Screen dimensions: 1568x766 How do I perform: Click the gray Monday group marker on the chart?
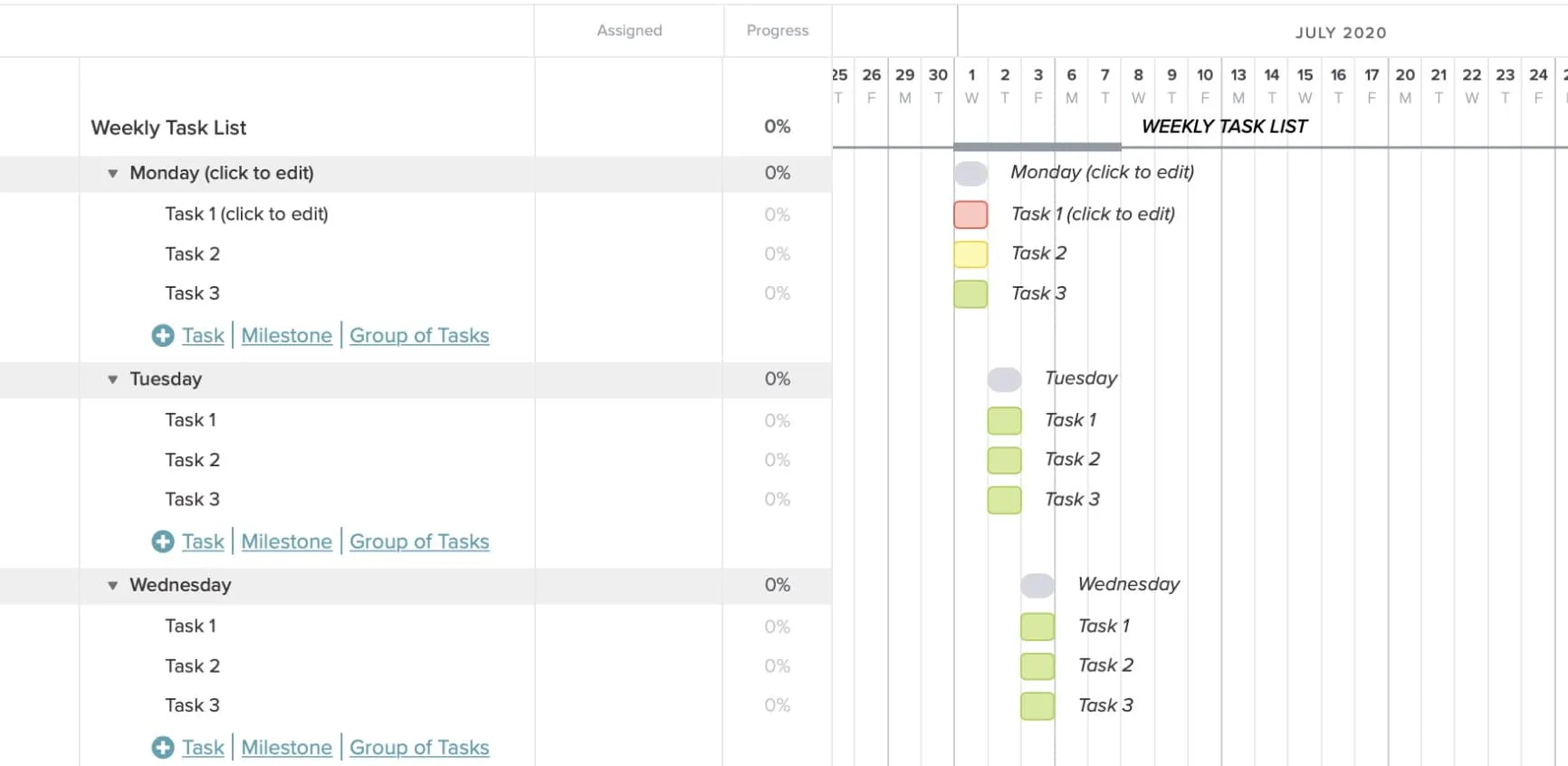click(970, 172)
